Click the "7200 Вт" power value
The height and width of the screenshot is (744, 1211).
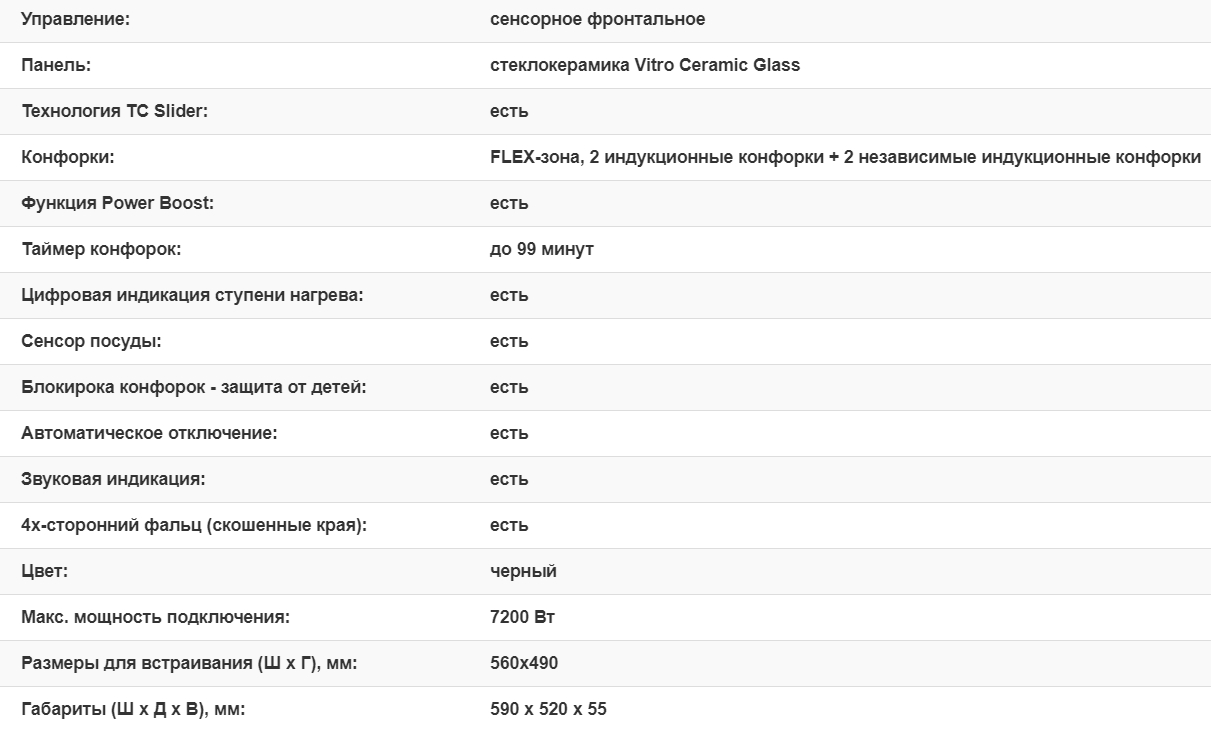pos(522,617)
